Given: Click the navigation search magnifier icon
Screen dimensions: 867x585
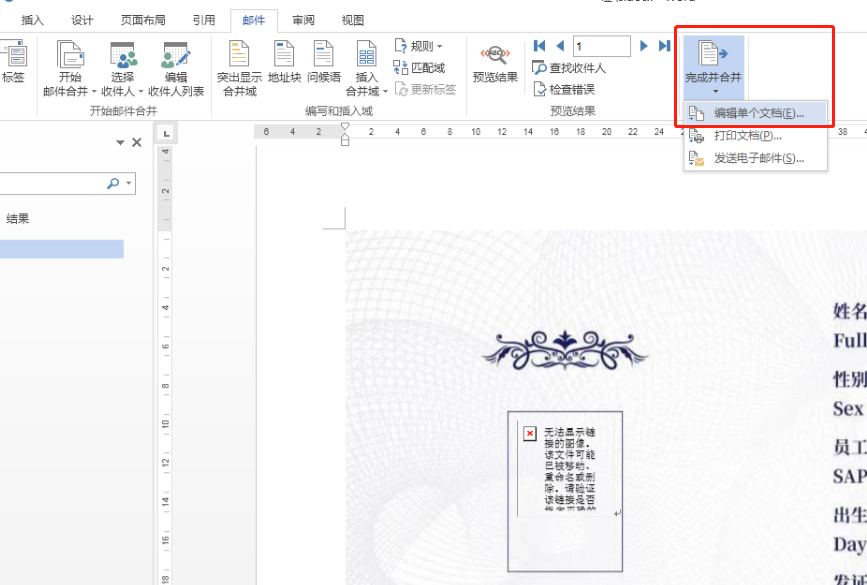Looking at the screenshot, I should (x=113, y=183).
